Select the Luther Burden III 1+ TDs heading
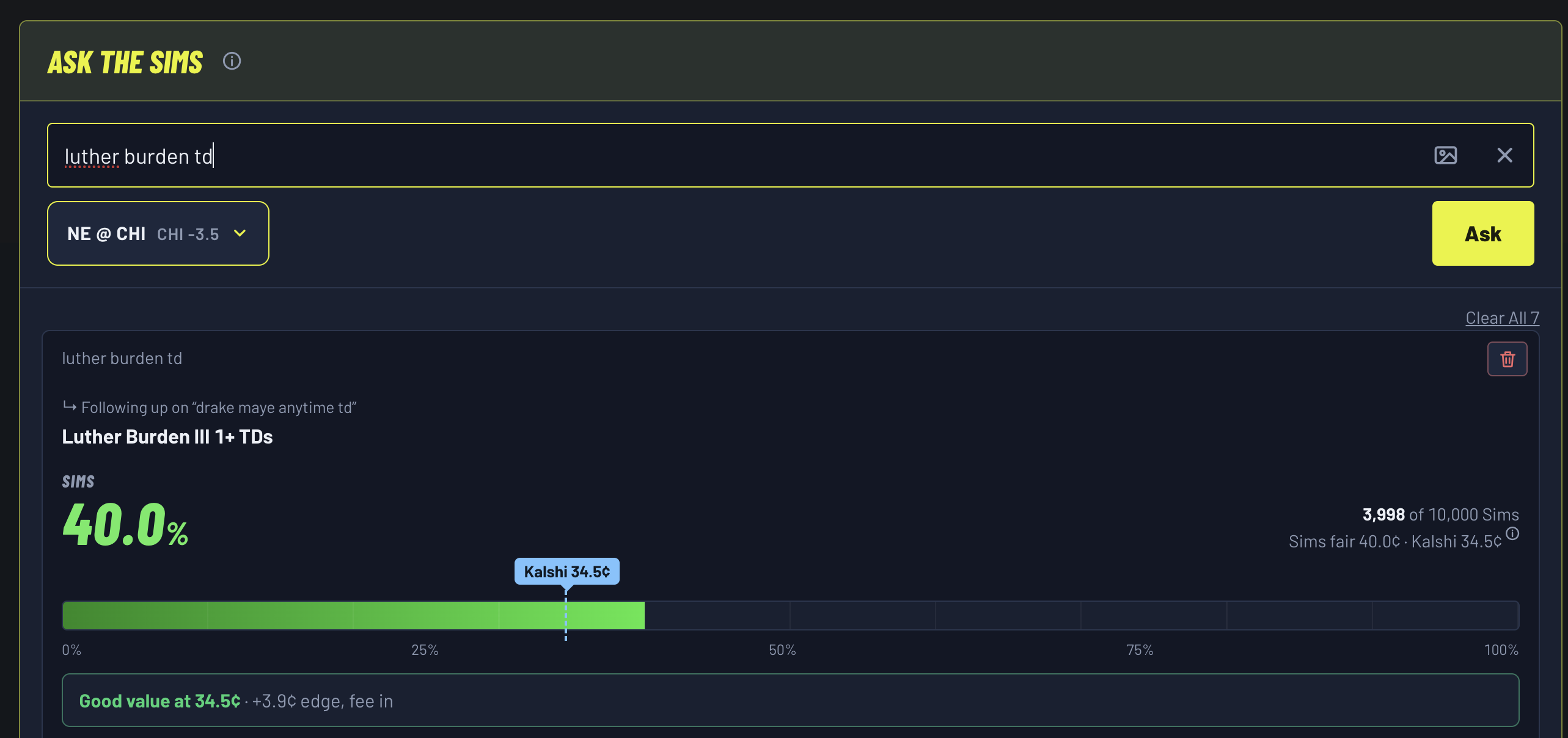This screenshot has height=738, width=1568. click(167, 437)
